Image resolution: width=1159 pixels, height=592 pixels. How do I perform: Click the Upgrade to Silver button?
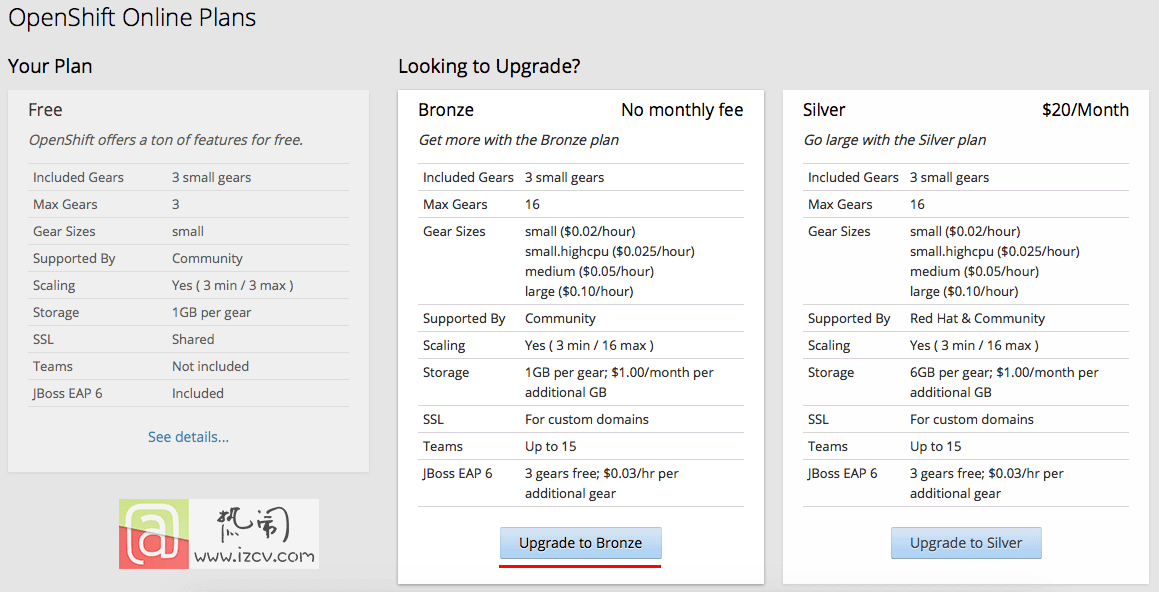click(966, 543)
